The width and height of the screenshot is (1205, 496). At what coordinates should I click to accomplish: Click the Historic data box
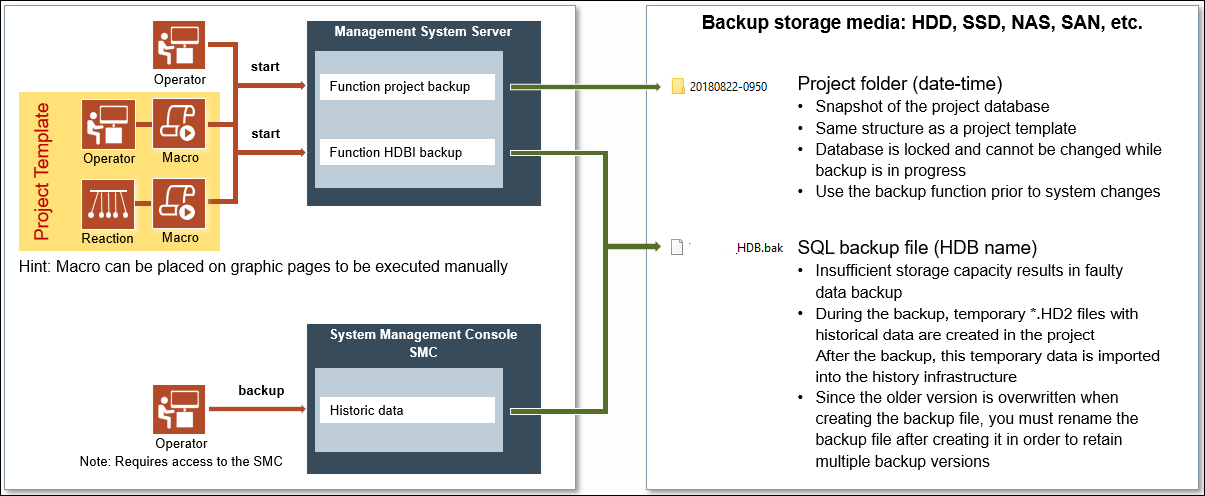407,410
